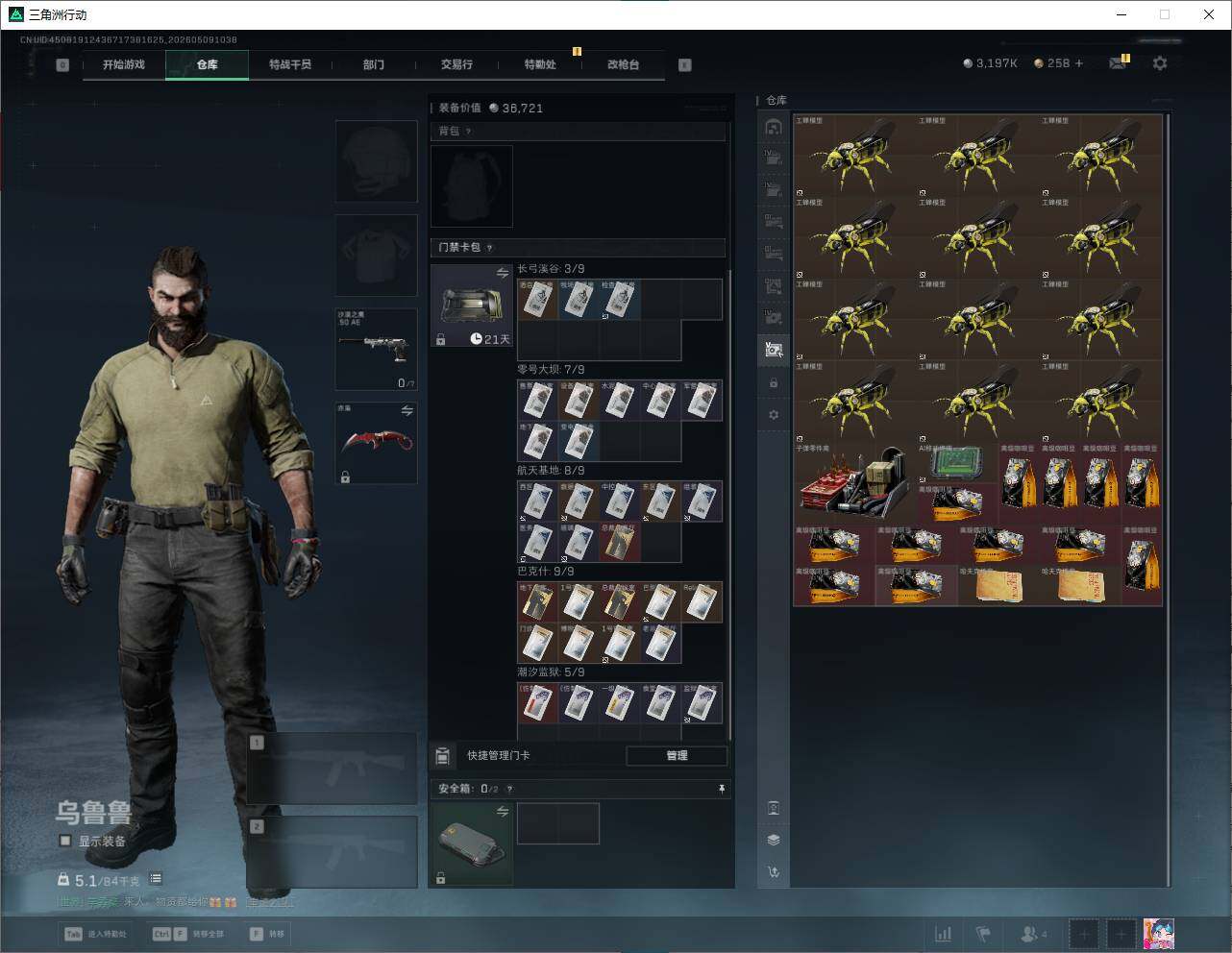The height and width of the screenshot is (953, 1232).
Task: Click the second plus squad slot
Action: [1121, 934]
